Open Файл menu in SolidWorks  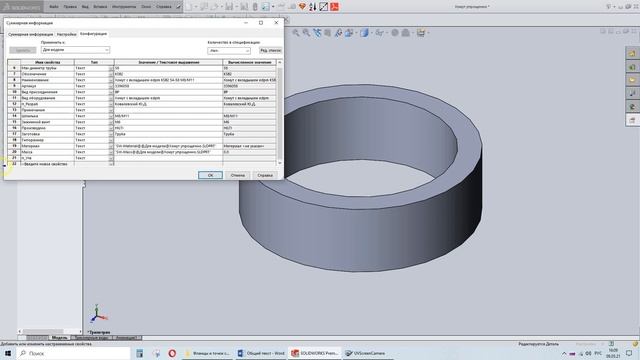click(x=53, y=7)
